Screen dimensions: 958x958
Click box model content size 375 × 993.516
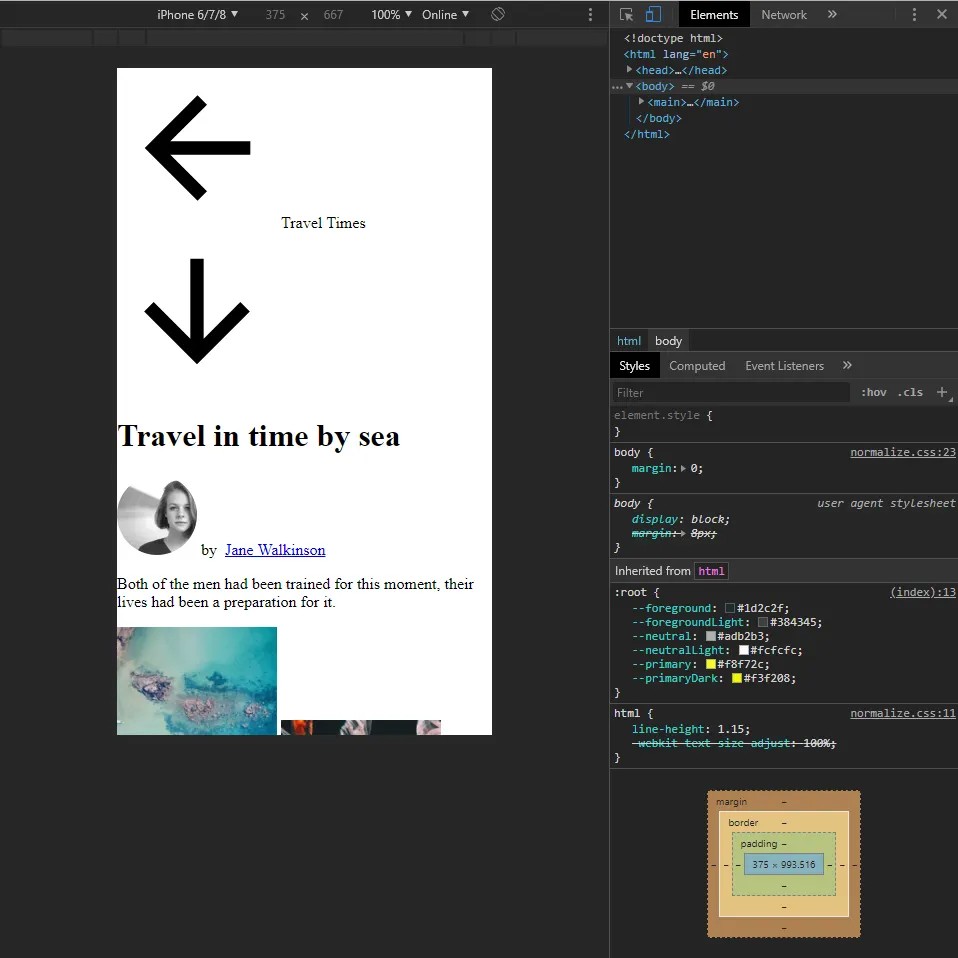click(783, 865)
